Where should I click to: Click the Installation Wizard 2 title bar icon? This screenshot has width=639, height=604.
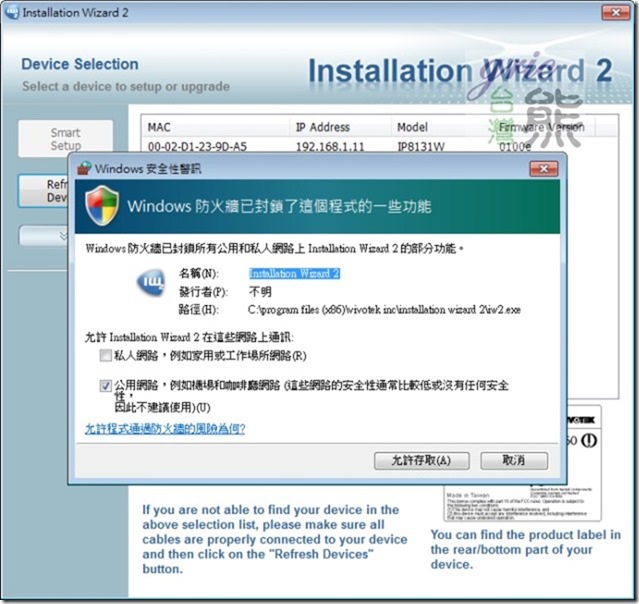coord(12,12)
